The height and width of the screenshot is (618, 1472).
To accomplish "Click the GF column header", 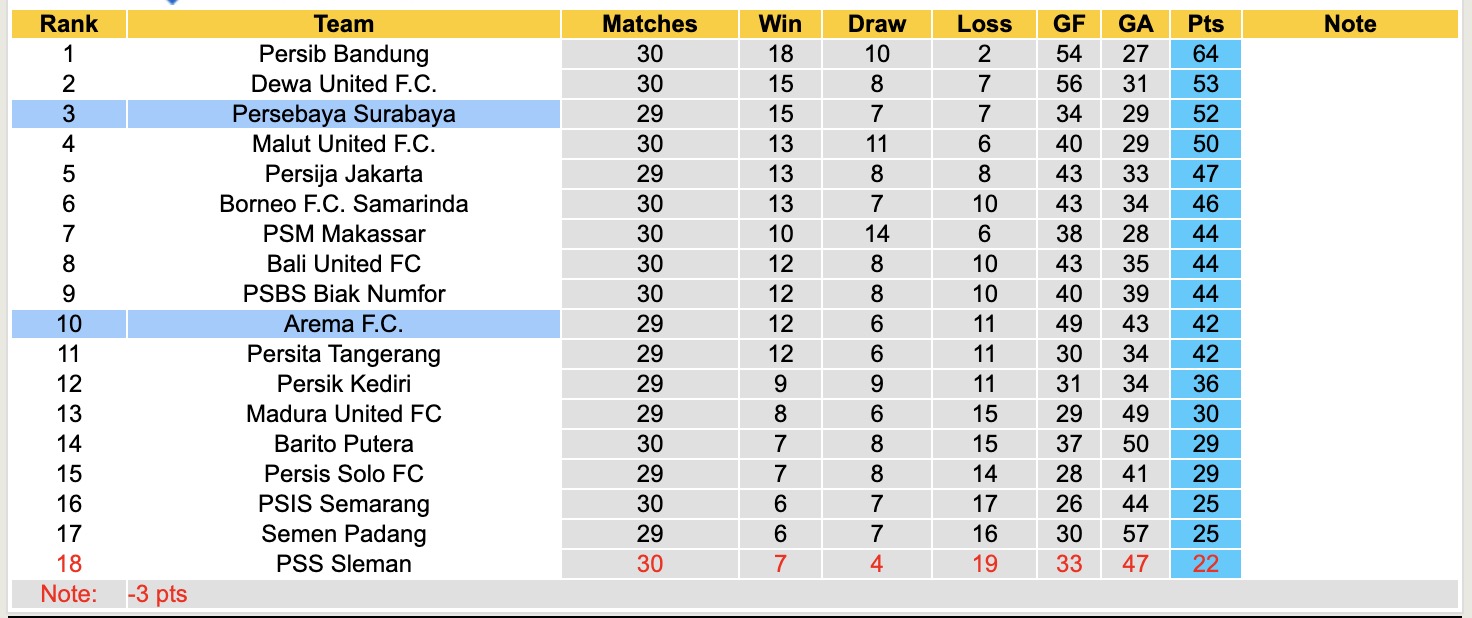I will pyautogui.click(x=1068, y=24).
